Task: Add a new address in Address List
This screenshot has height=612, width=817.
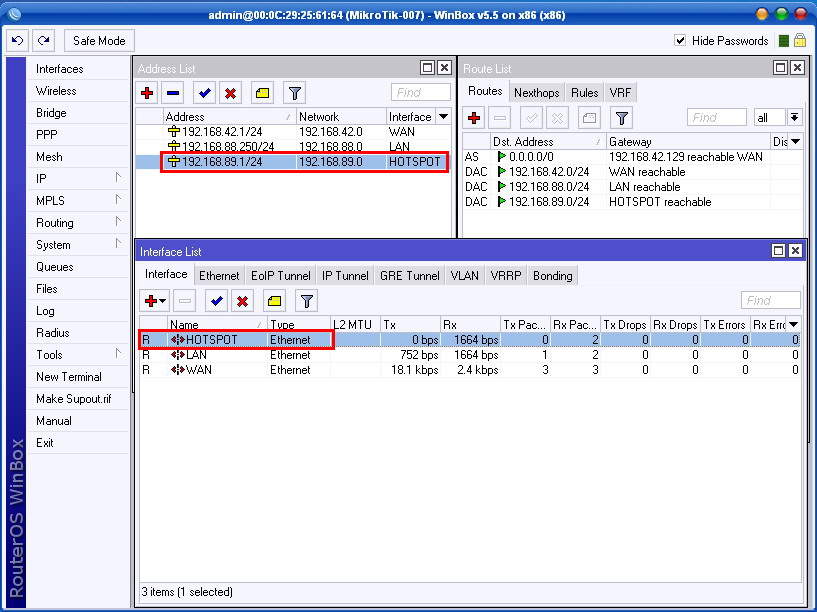Action: [x=147, y=93]
